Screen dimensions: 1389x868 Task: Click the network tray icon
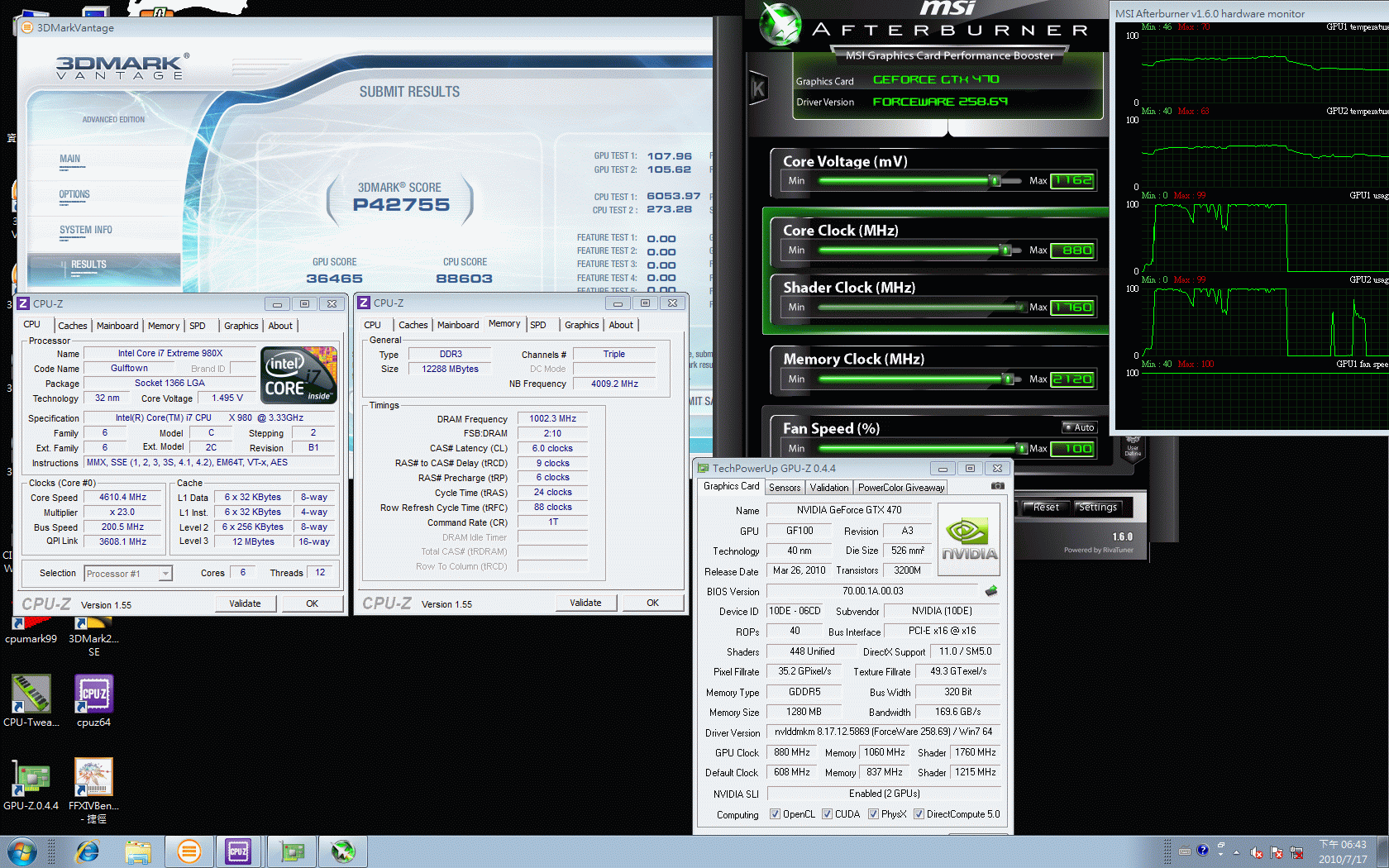pyautogui.click(x=1296, y=852)
